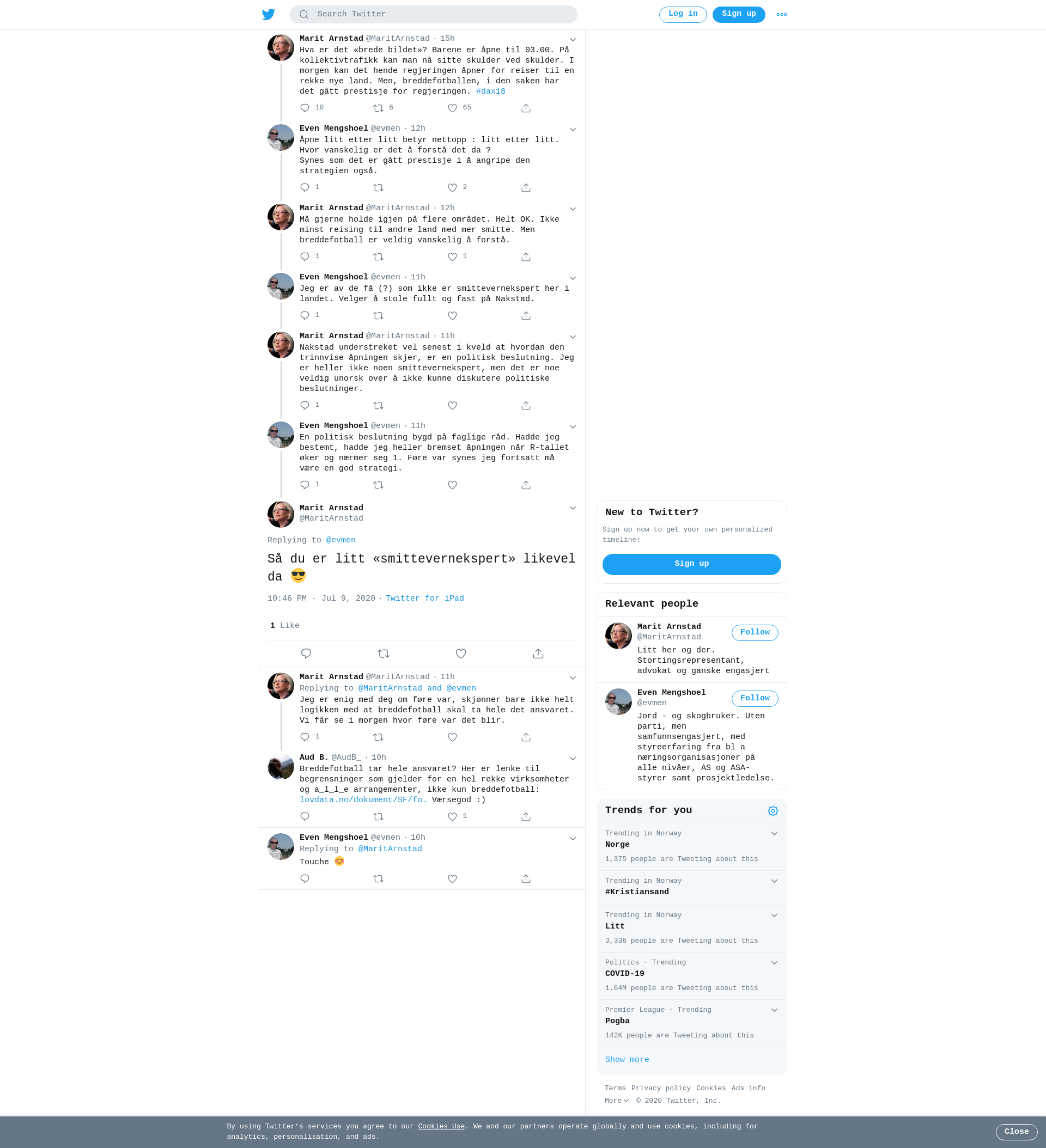The width and height of the screenshot is (1046, 1148).
Task: Open Trends for you settings gear
Action: [x=773, y=811]
